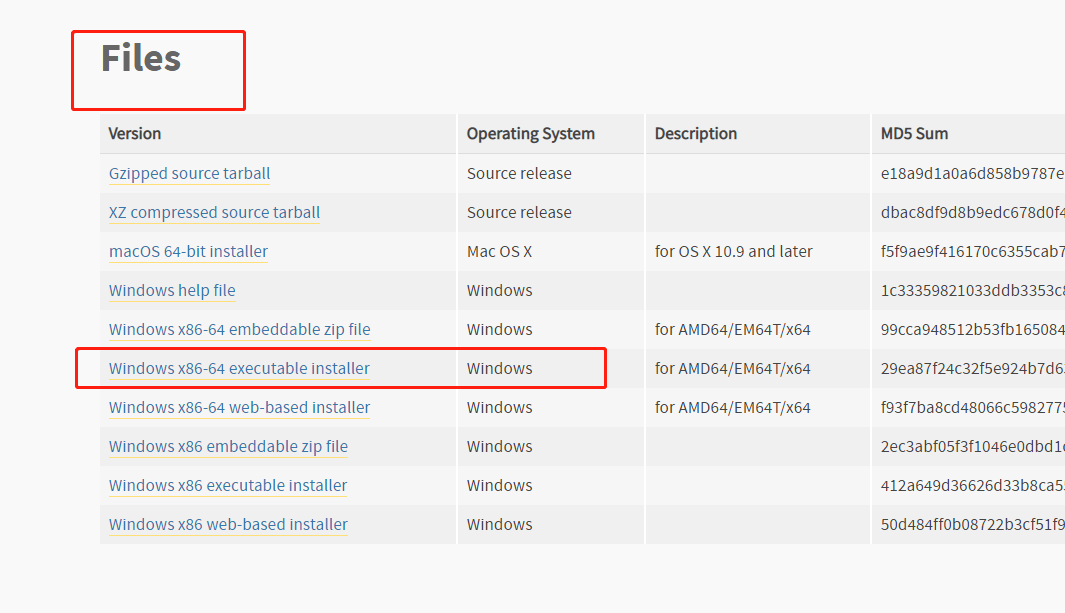Image resolution: width=1065 pixels, height=613 pixels.
Task: Open the Gzipped source tarball link
Action: click(x=189, y=173)
